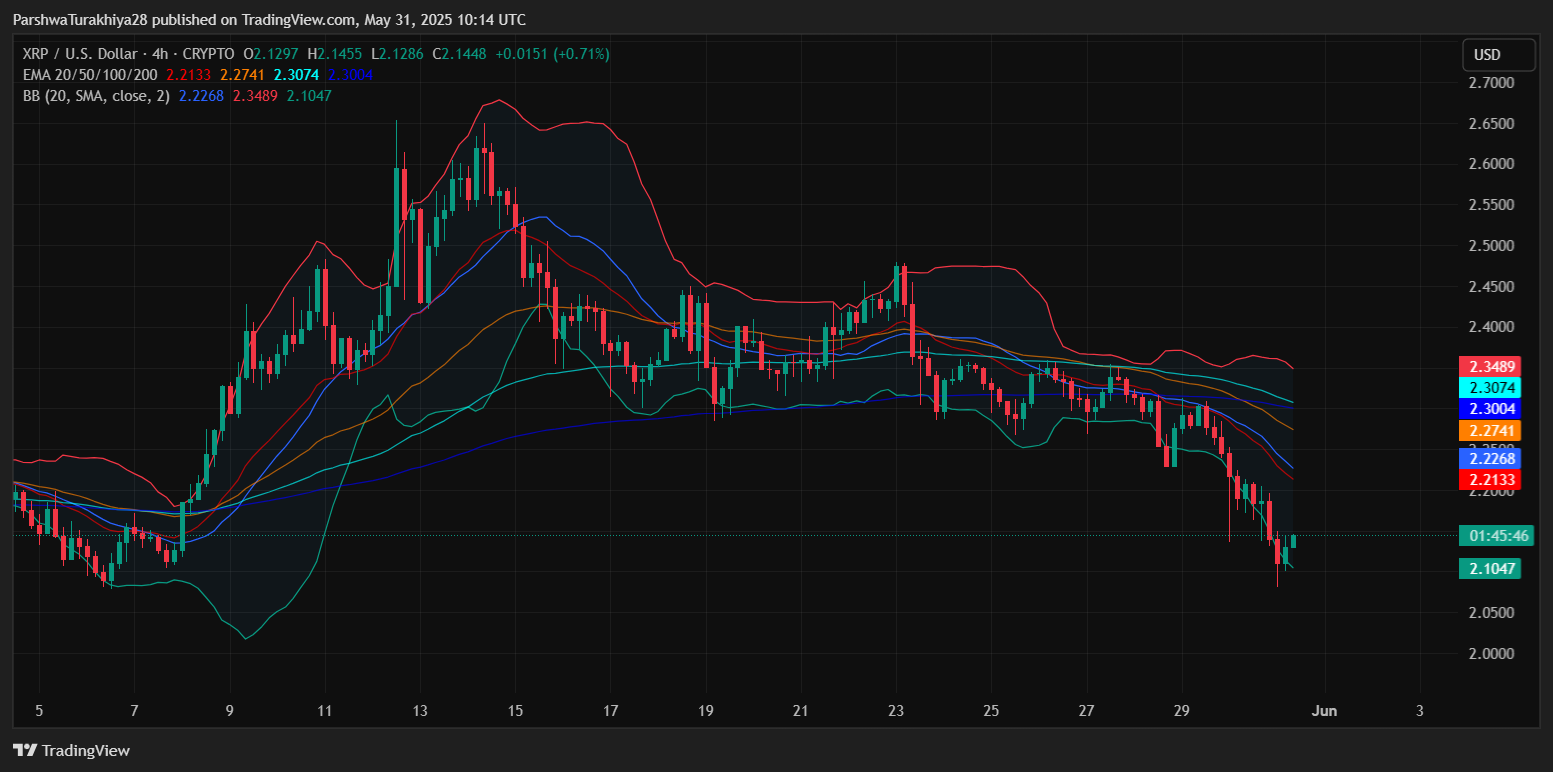The height and width of the screenshot is (772, 1553).
Task: Open the USD currency dropdown
Action: point(1497,54)
